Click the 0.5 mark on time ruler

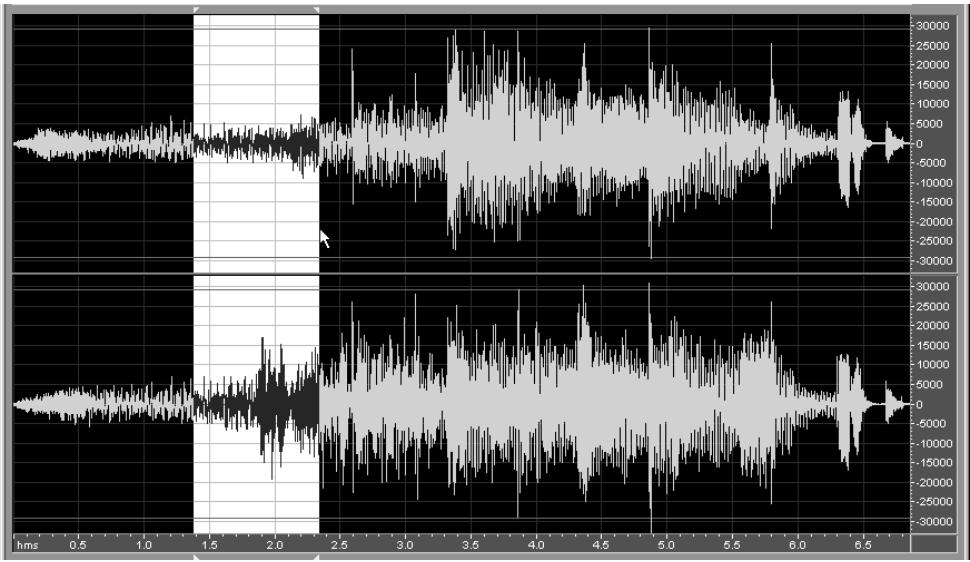click(x=78, y=545)
